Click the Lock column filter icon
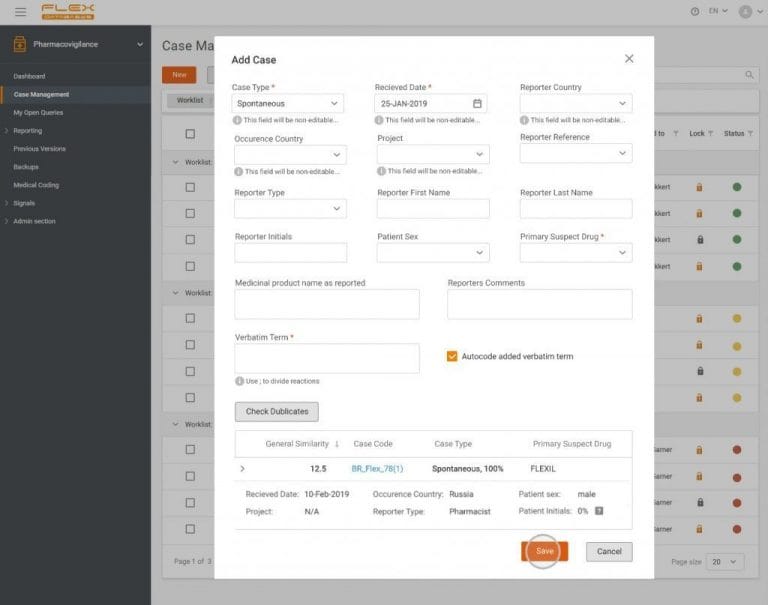 tap(711, 133)
